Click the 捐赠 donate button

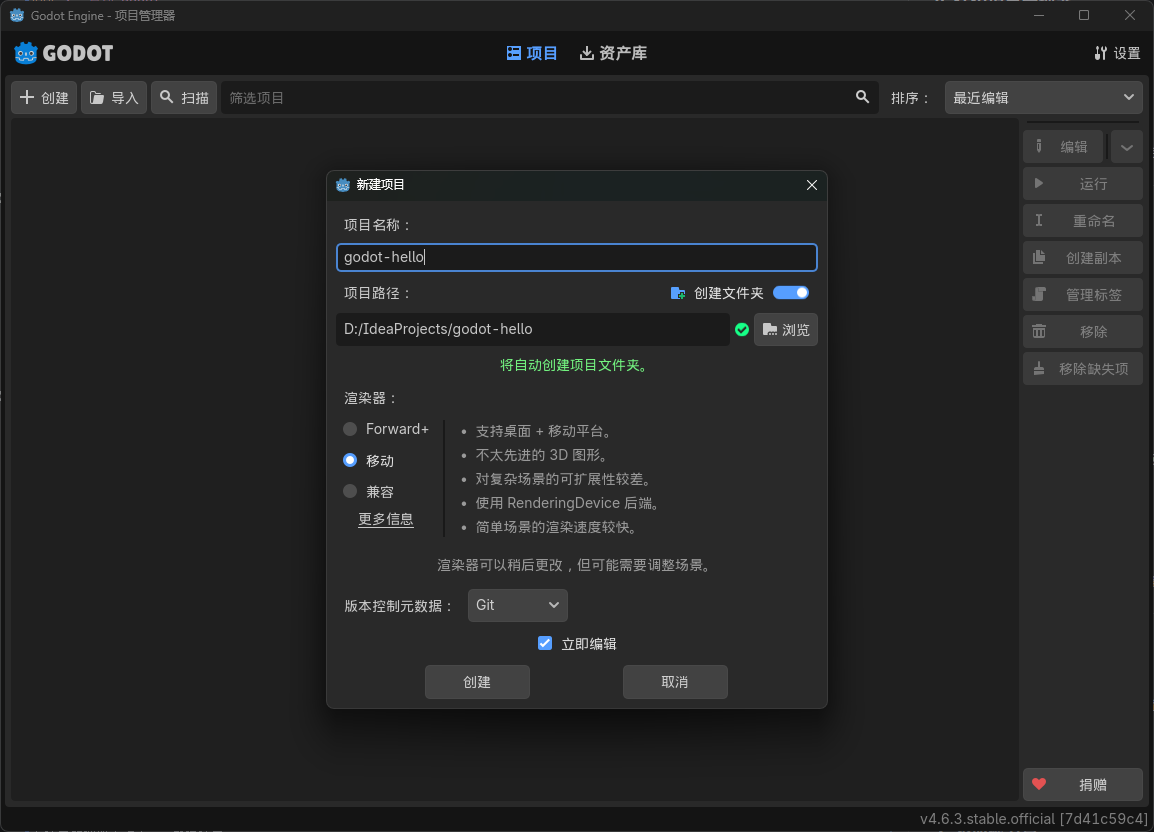(x=1083, y=784)
